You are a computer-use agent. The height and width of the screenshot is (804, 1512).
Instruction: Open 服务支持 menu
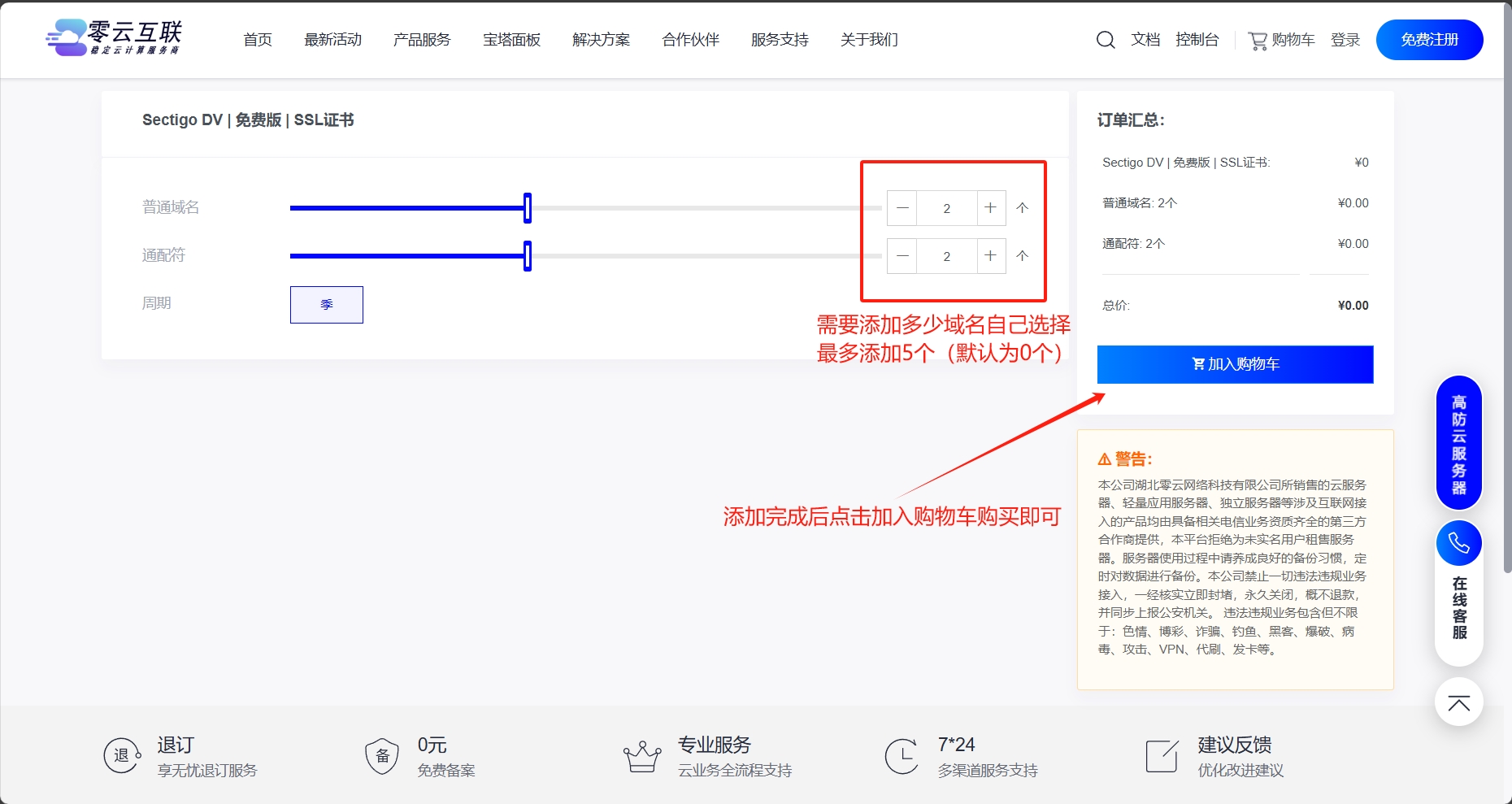click(780, 40)
